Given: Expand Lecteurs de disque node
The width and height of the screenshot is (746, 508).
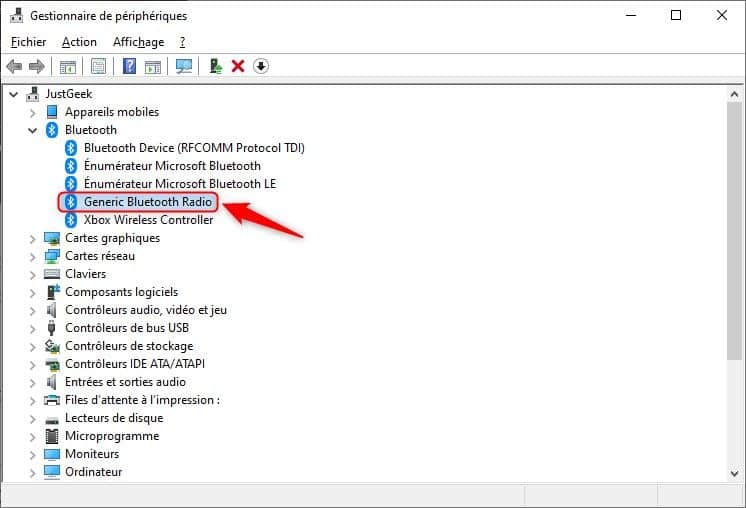Looking at the screenshot, I should tap(32, 419).
